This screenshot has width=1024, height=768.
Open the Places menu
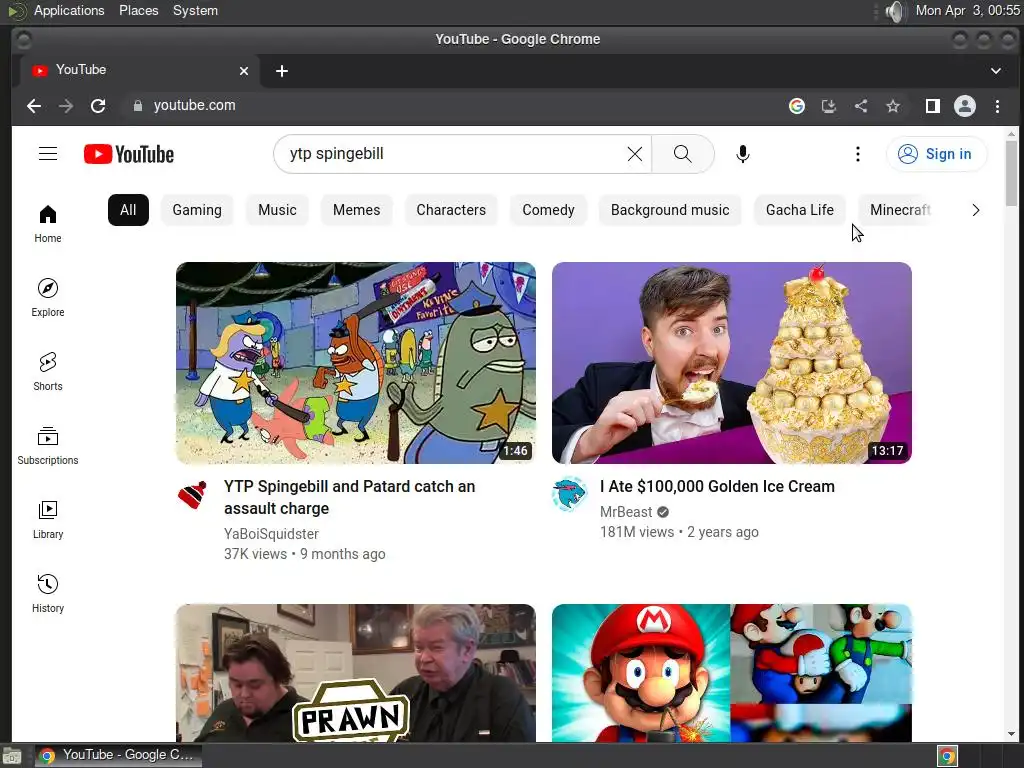(138, 11)
